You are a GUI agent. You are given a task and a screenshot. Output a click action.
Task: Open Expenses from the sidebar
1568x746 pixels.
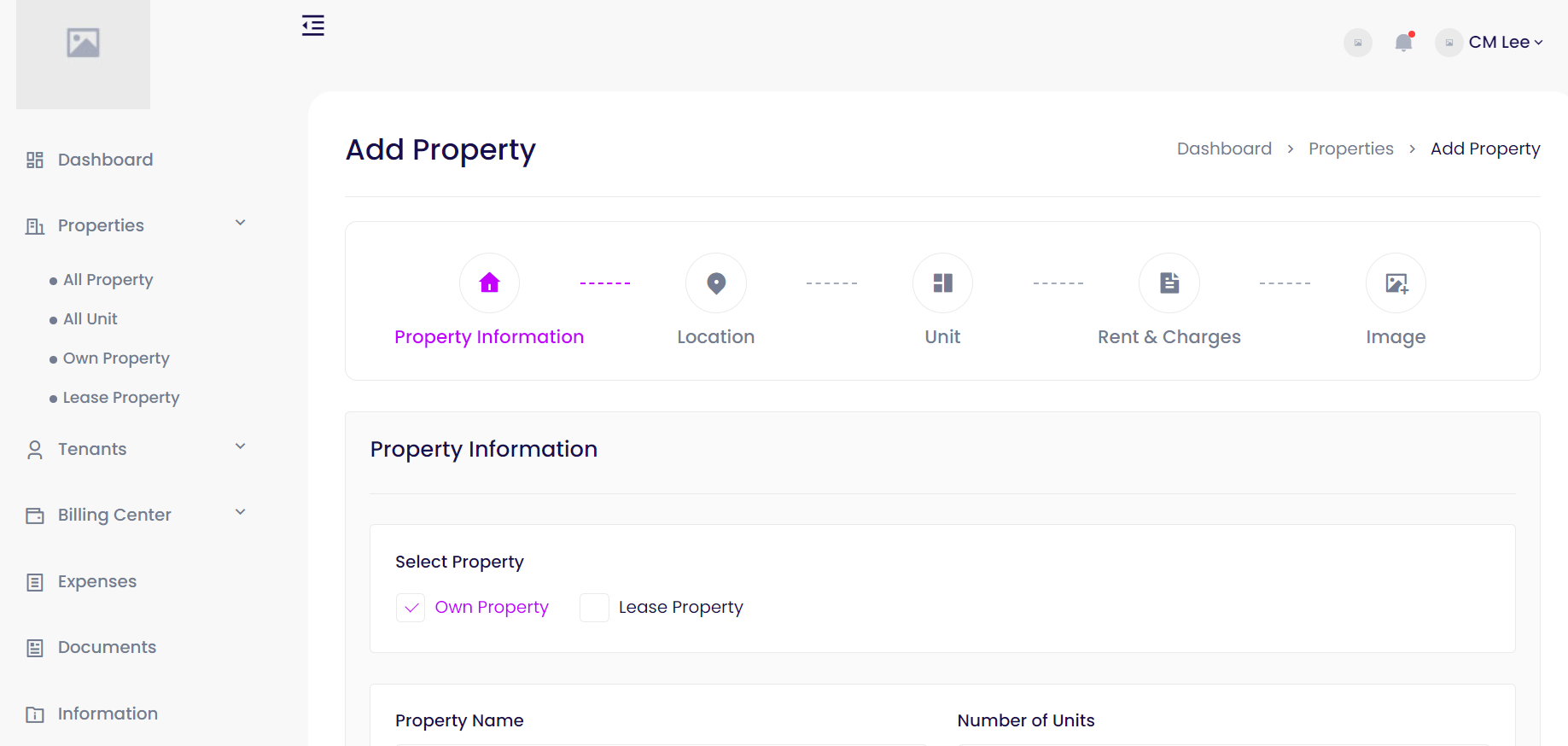tap(96, 582)
